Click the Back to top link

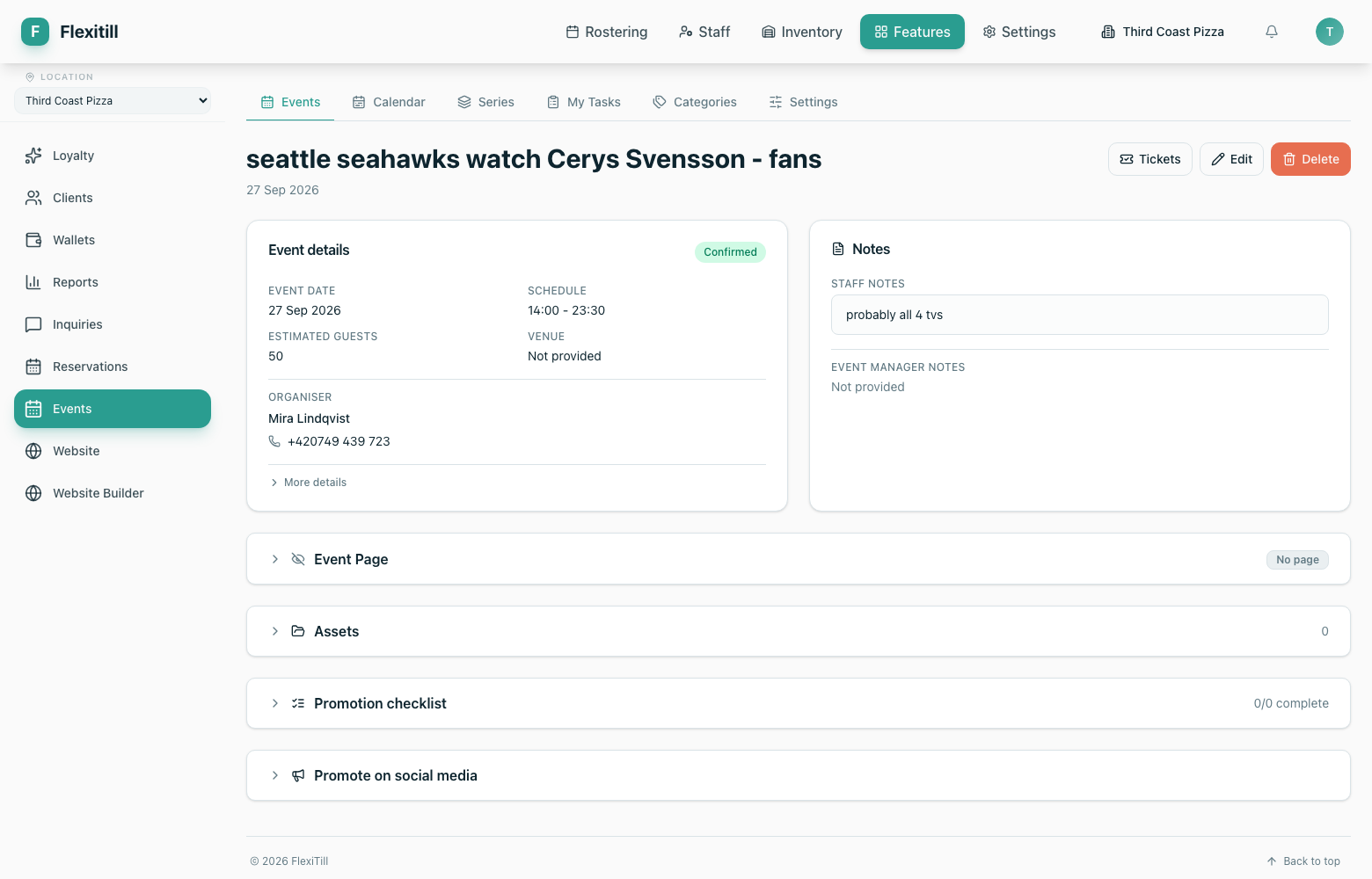pyautogui.click(x=1303, y=861)
